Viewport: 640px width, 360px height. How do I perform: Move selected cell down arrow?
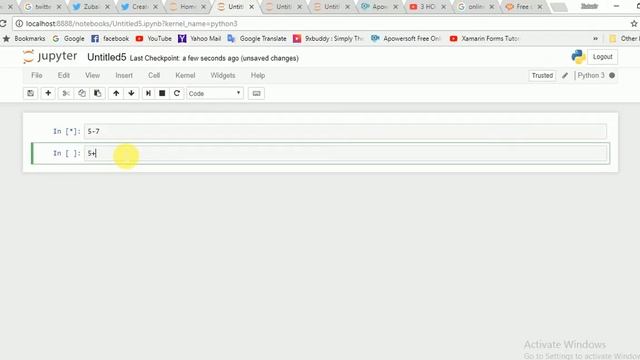click(x=131, y=93)
